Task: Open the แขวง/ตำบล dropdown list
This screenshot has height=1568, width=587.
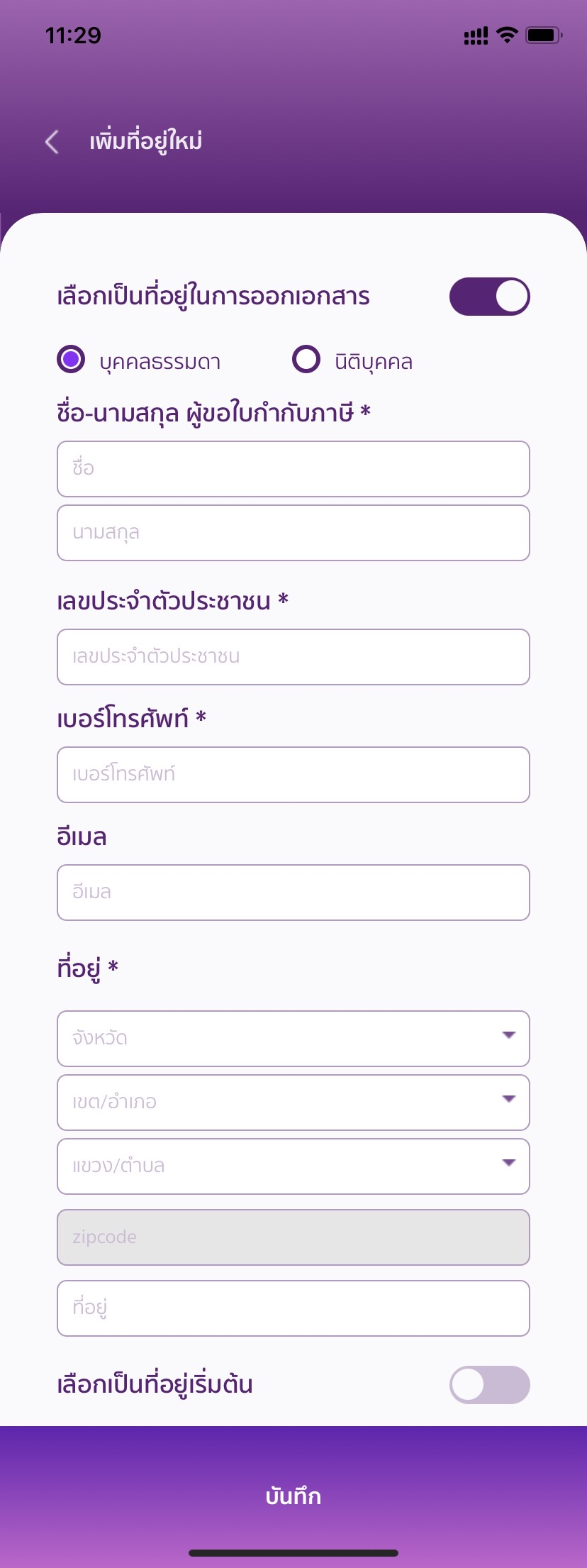Action: click(293, 1166)
